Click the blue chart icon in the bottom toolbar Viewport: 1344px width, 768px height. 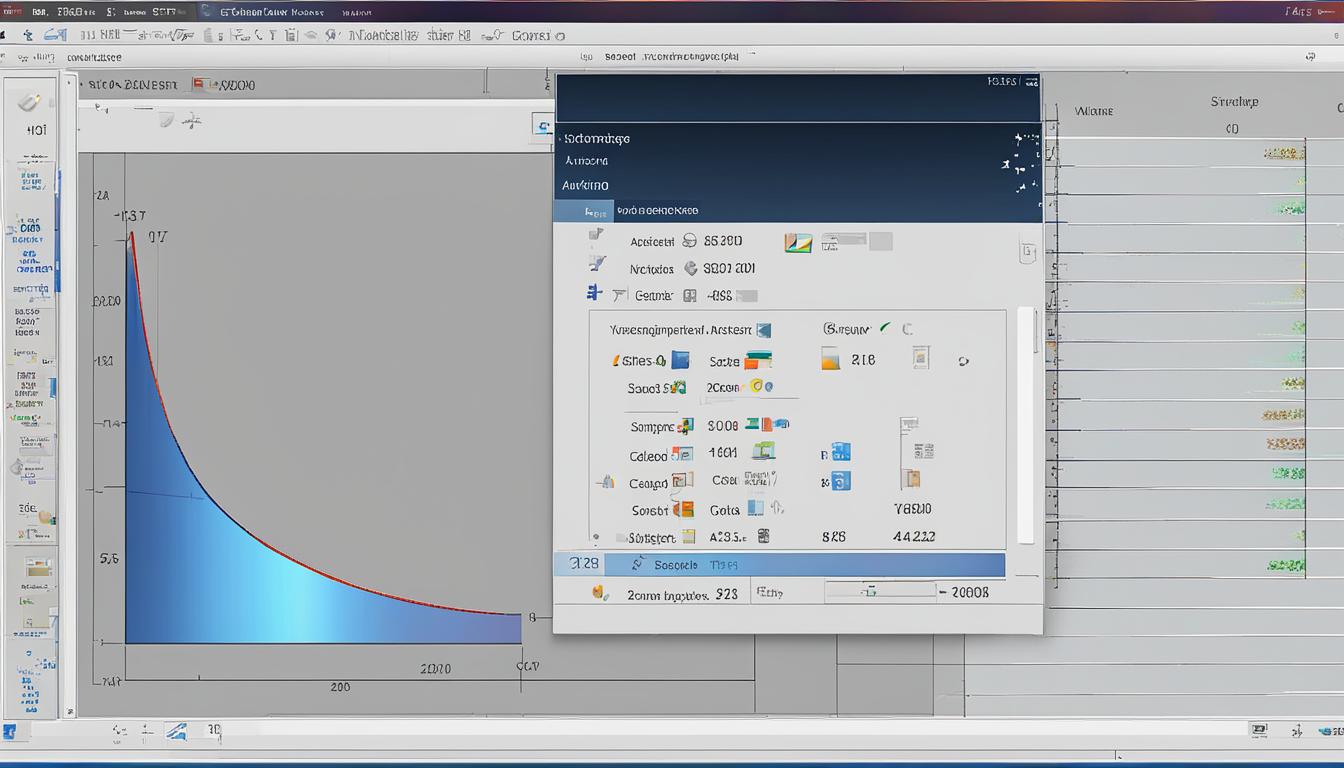pos(176,732)
